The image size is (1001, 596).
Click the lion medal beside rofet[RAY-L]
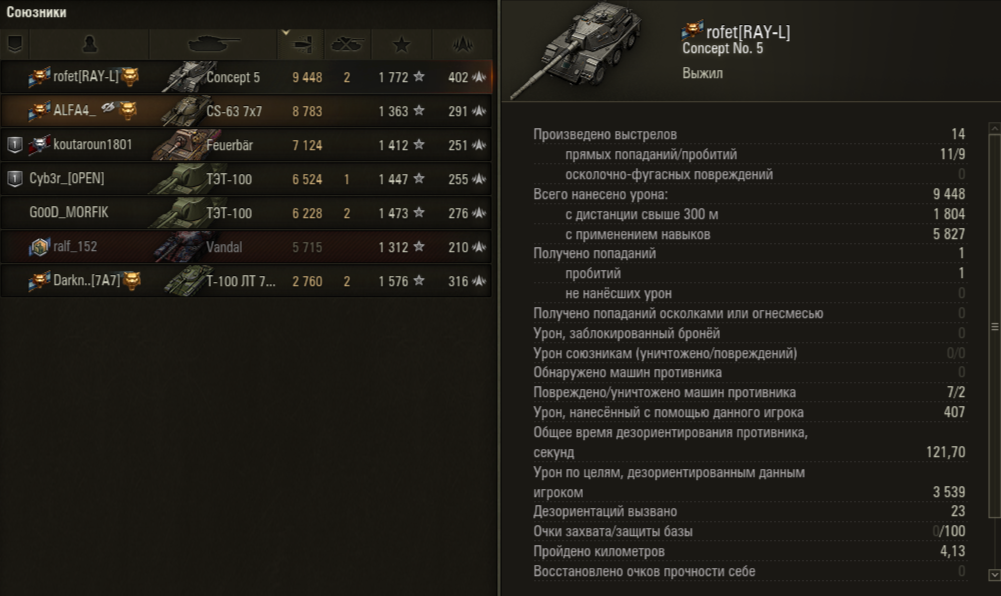click(x=130, y=77)
